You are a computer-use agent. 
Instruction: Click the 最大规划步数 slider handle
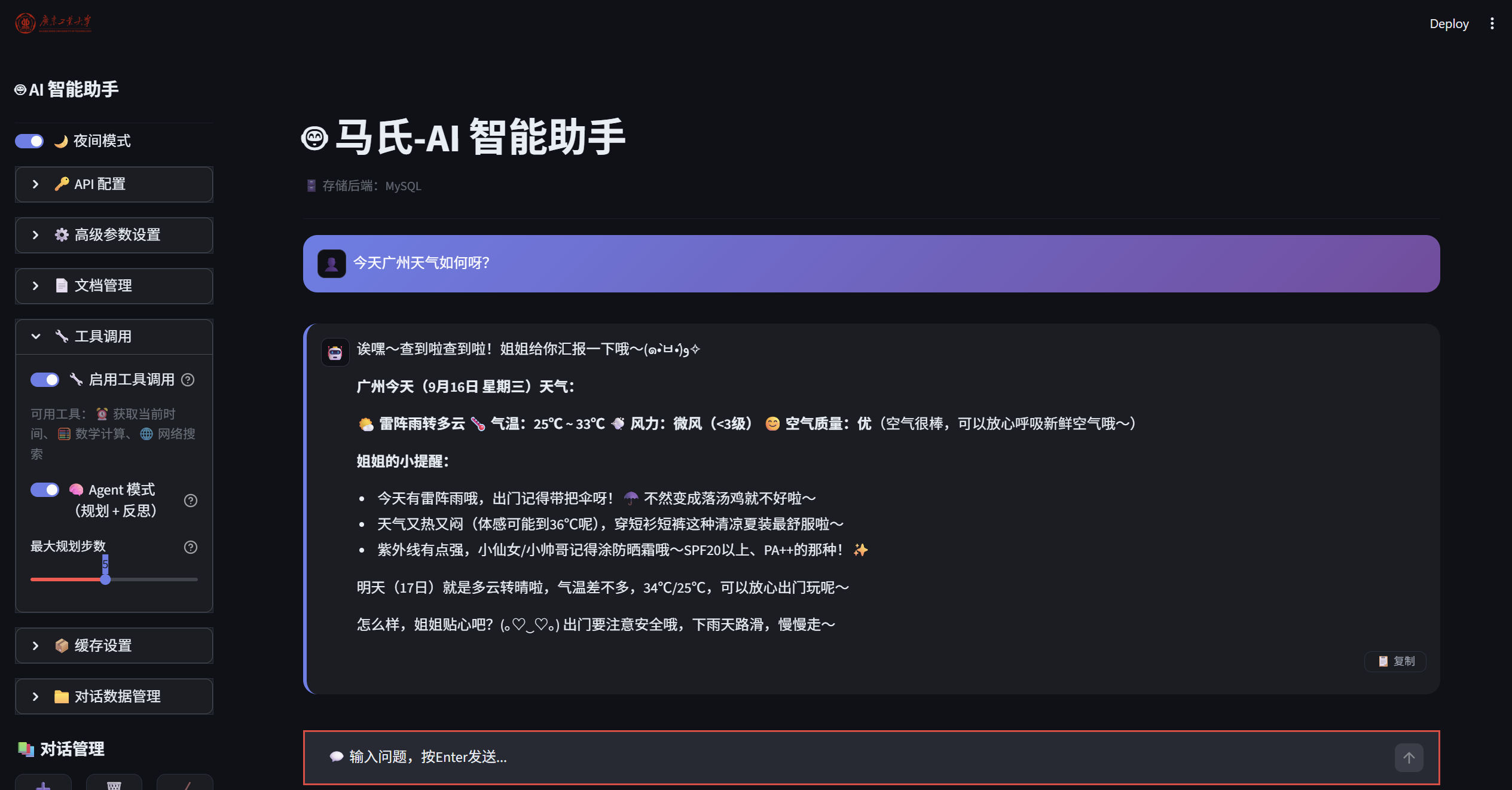(x=105, y=579)
